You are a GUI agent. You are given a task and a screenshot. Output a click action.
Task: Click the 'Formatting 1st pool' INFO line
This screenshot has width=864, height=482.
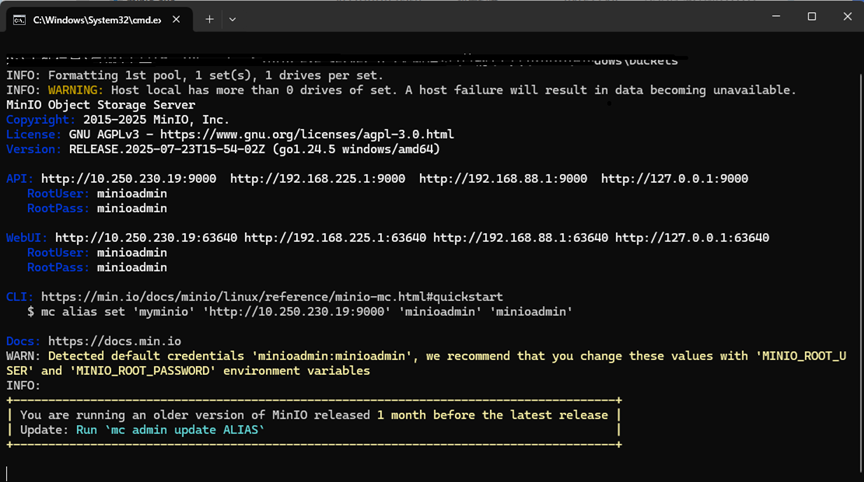pos(195,75)
